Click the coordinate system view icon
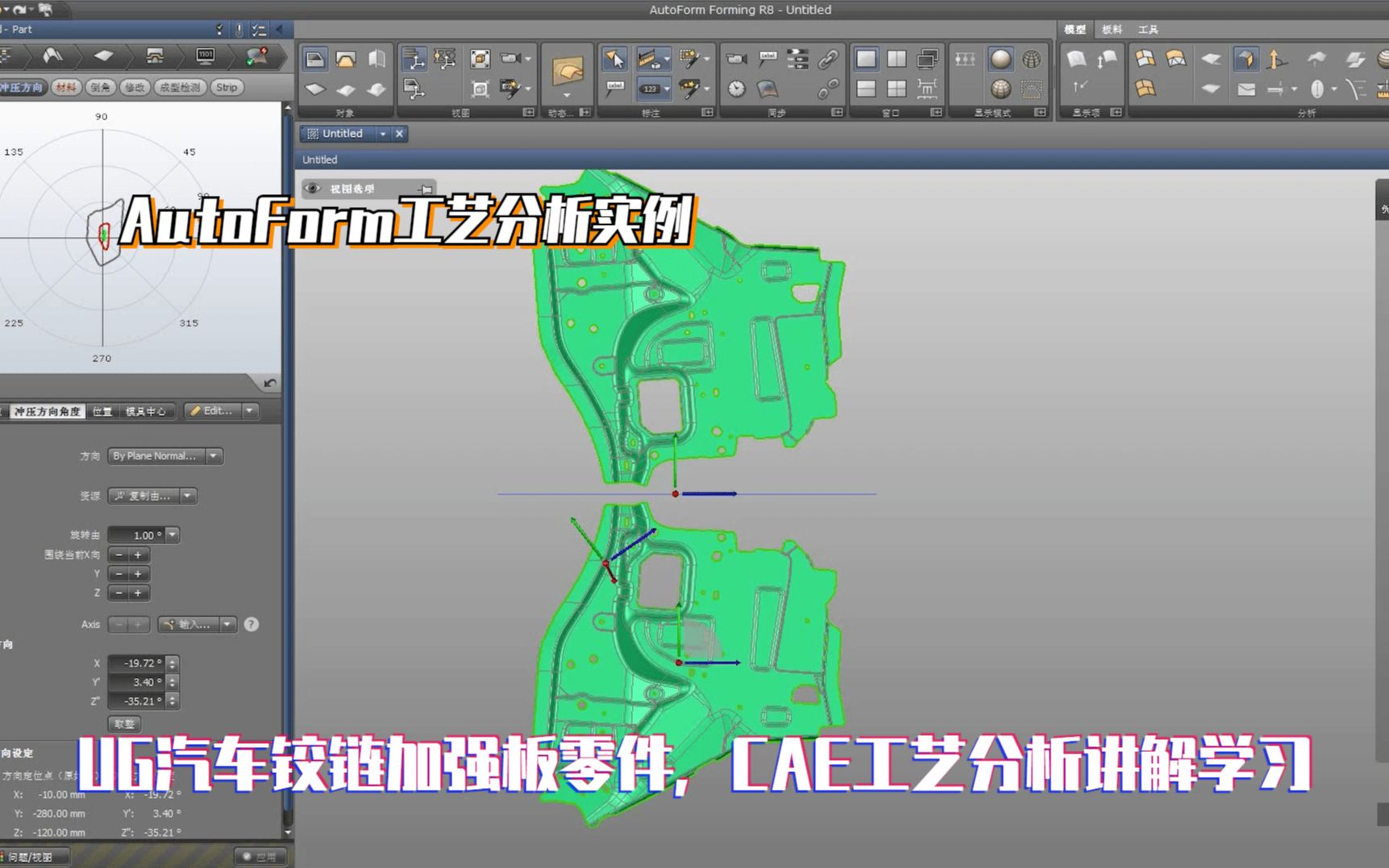The width and height of the screenshot is (1389, 868). 414,59
